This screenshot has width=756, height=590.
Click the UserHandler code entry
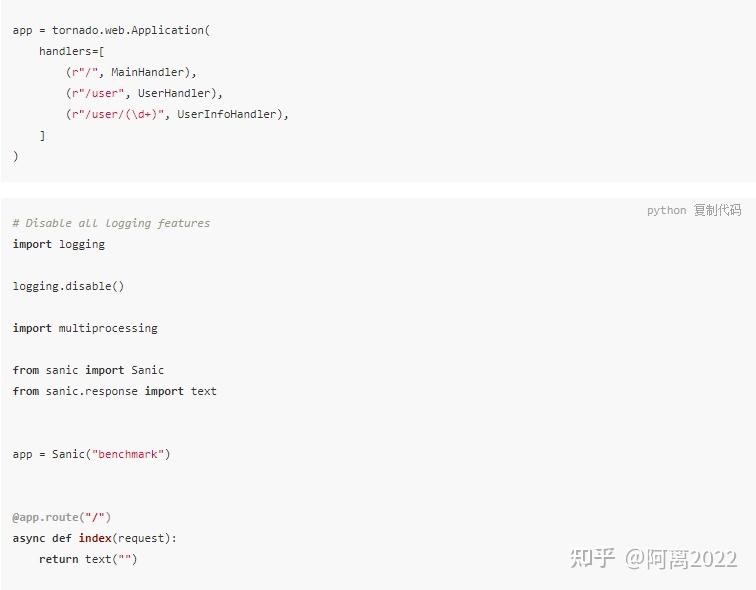[x=174, y=93]
